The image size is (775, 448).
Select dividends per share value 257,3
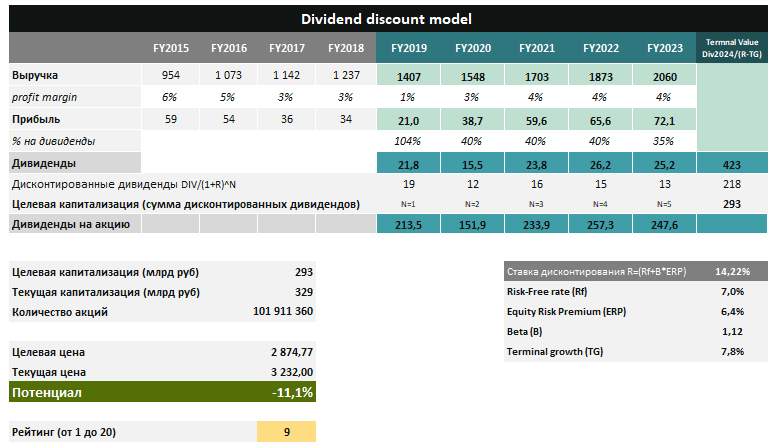click(601, 226)
